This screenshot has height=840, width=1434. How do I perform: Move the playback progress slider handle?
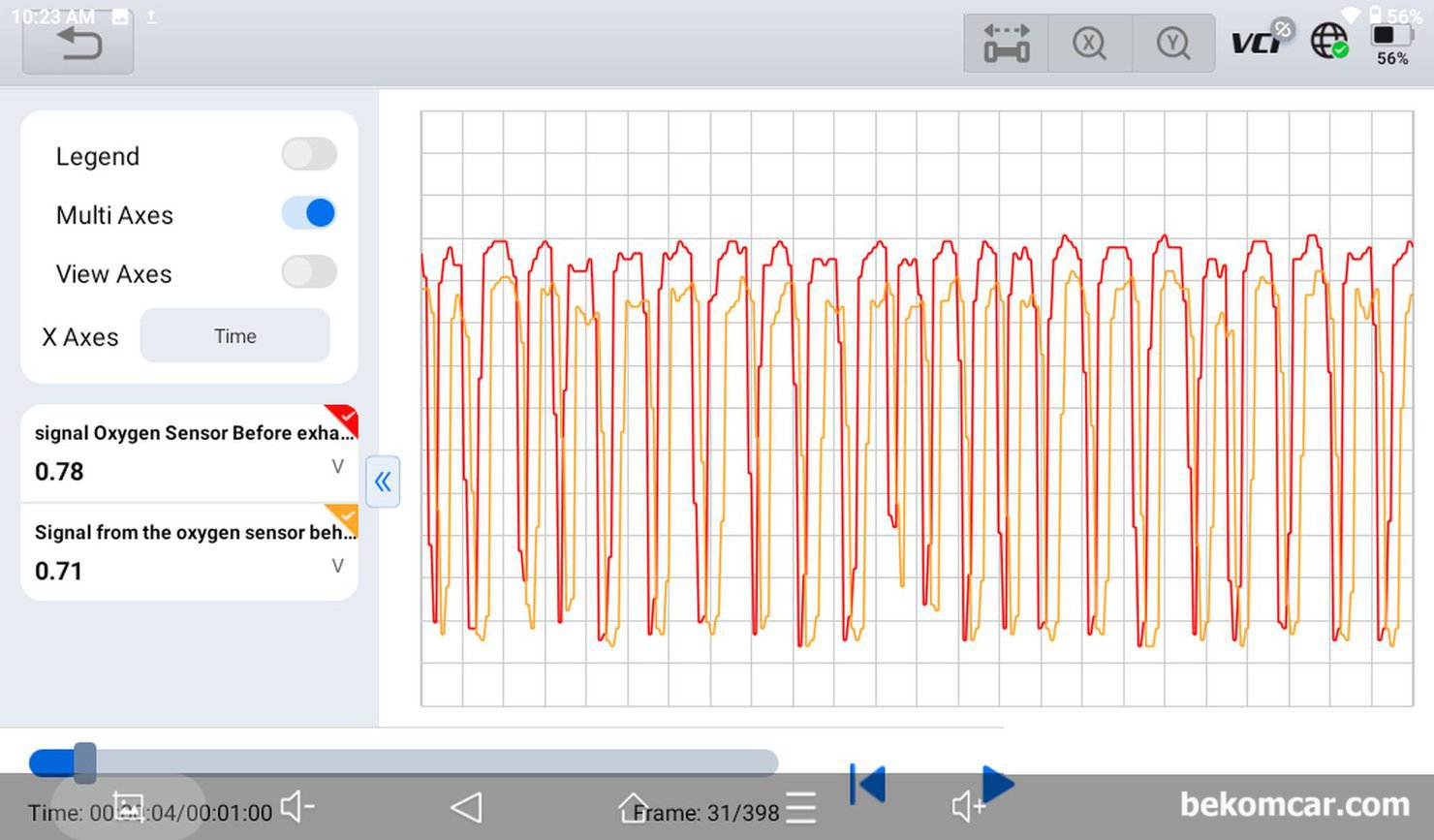click(x=85, y=762)
